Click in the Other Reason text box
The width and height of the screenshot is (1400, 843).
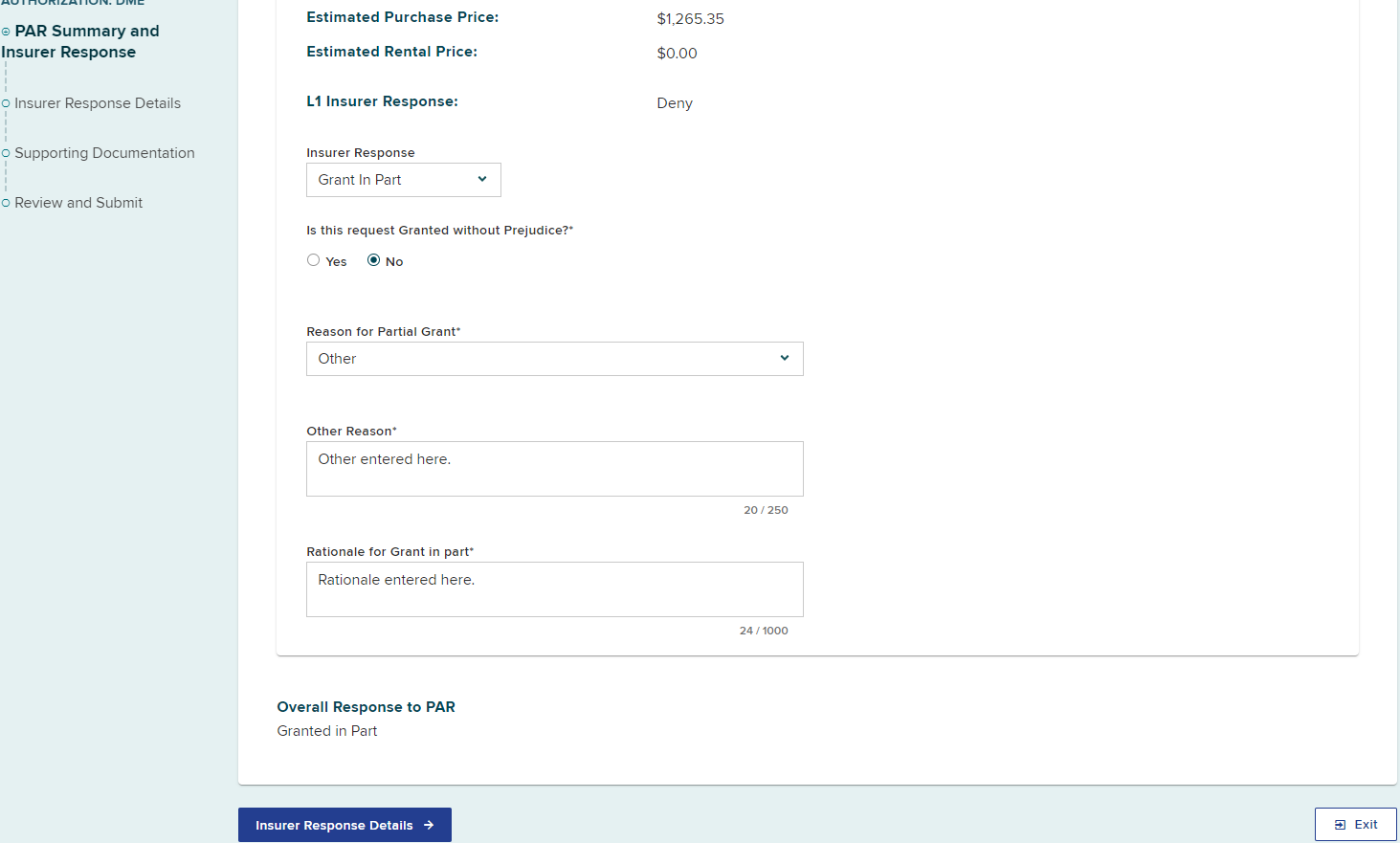(x=554, y=469)
